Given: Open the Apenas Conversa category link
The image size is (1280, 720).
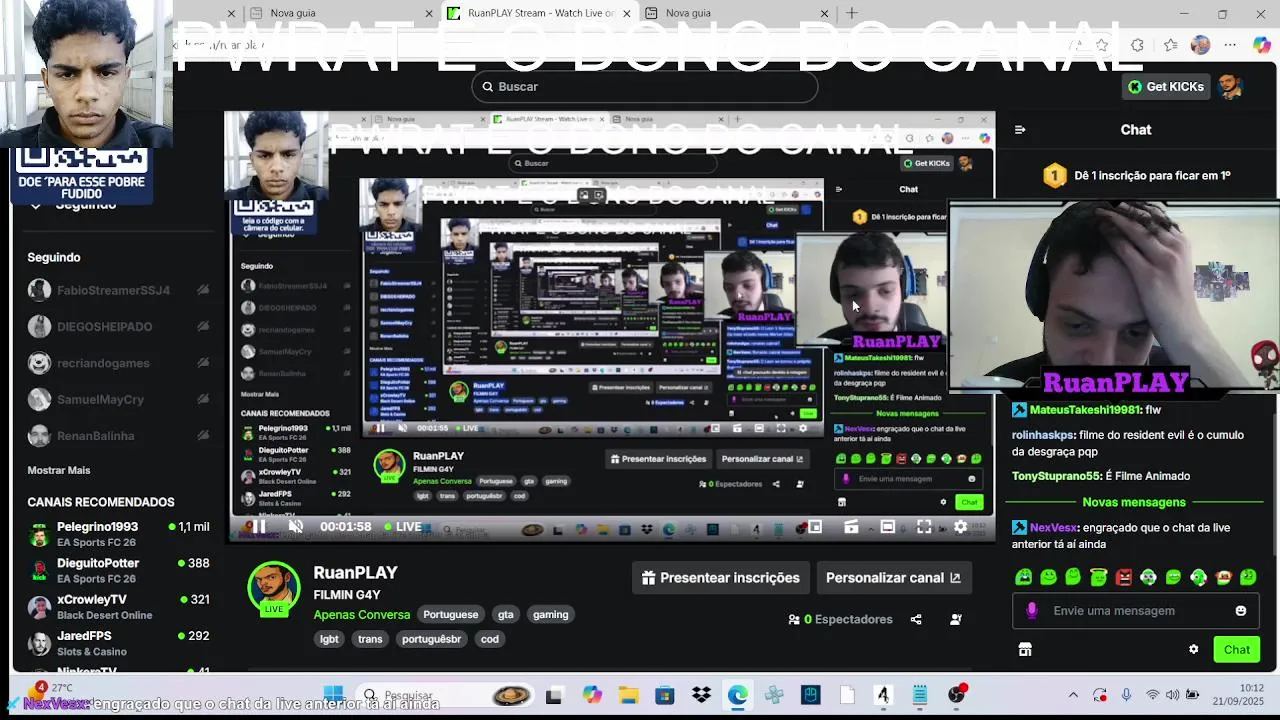Looking at the screenshot, I should (362, 615).
